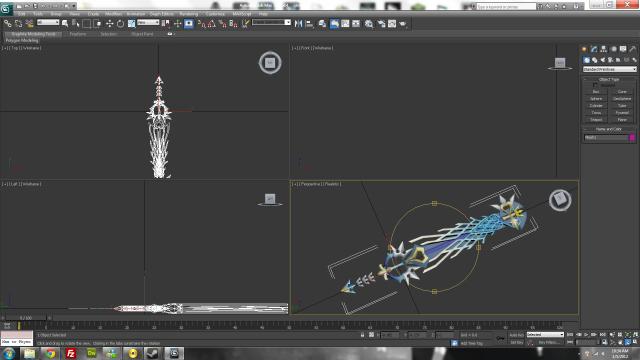The width and height of the screenshot is (640, 360).
Task: Open the selection filter dropdown in toolbar
Action: pyautogui.click(x=48, y=22)
